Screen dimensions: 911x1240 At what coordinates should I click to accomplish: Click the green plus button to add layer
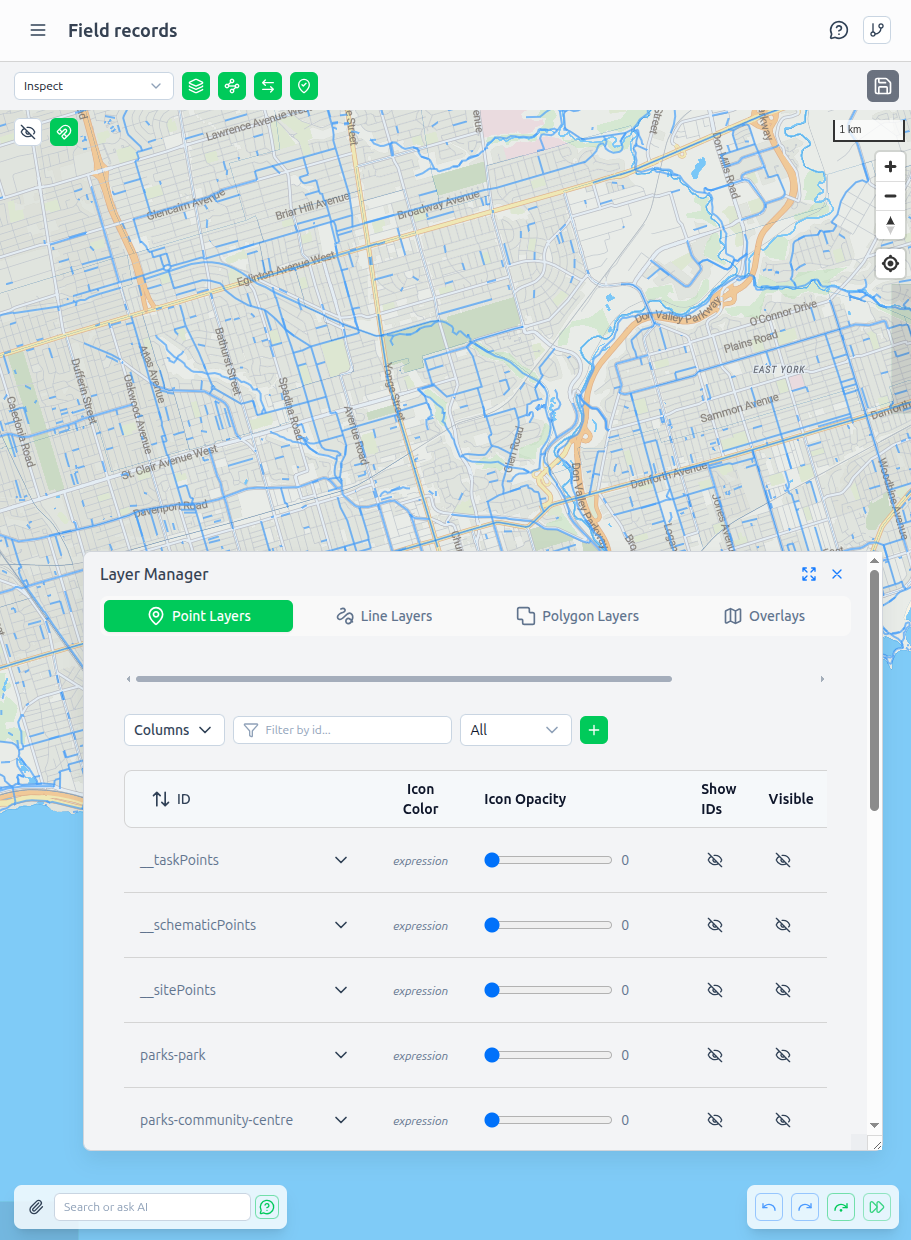pos(593,730)
